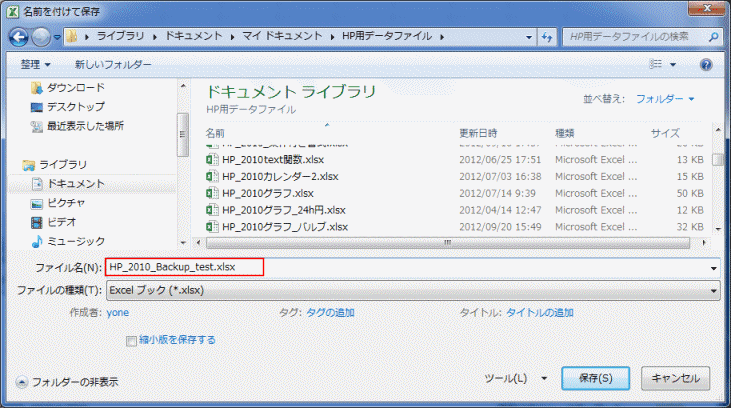Sort by 種類 column header
The image size is (731, 408).
[564, 133]
